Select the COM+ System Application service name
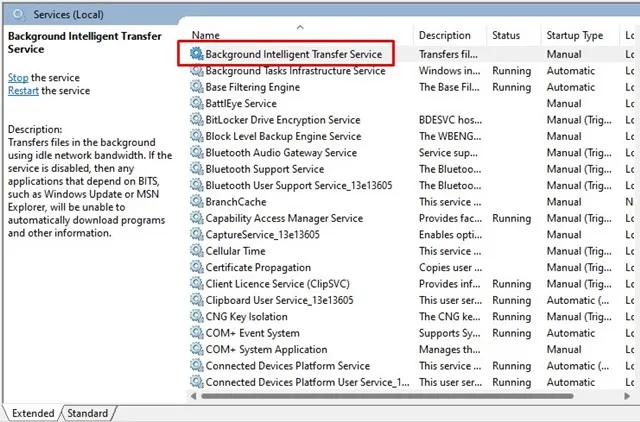Screen dimensions: 640x422 point(266,349)
